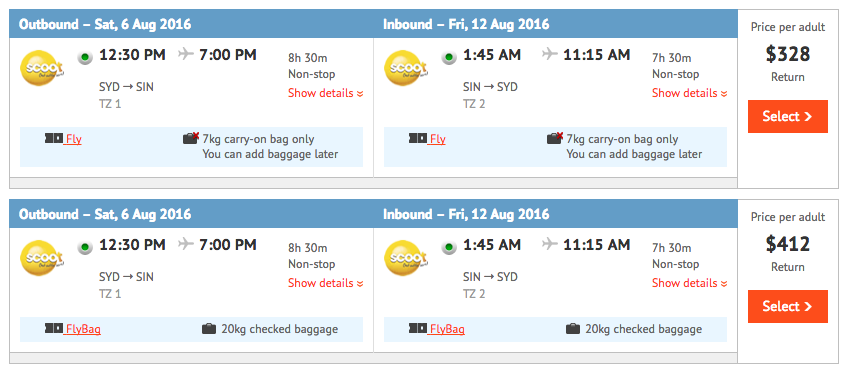Screen dimensions: 844x370
Task: Open the Fly fare link on inbound $328 flight
Action: coord(438,139)
